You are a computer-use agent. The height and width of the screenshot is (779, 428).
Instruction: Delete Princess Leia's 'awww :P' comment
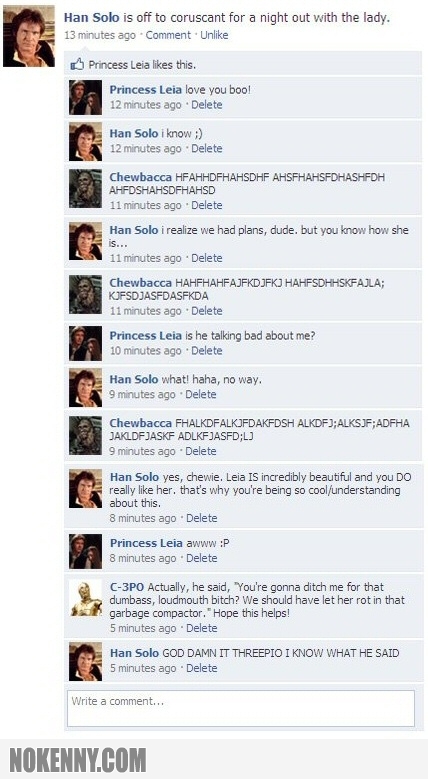point(202,558)
